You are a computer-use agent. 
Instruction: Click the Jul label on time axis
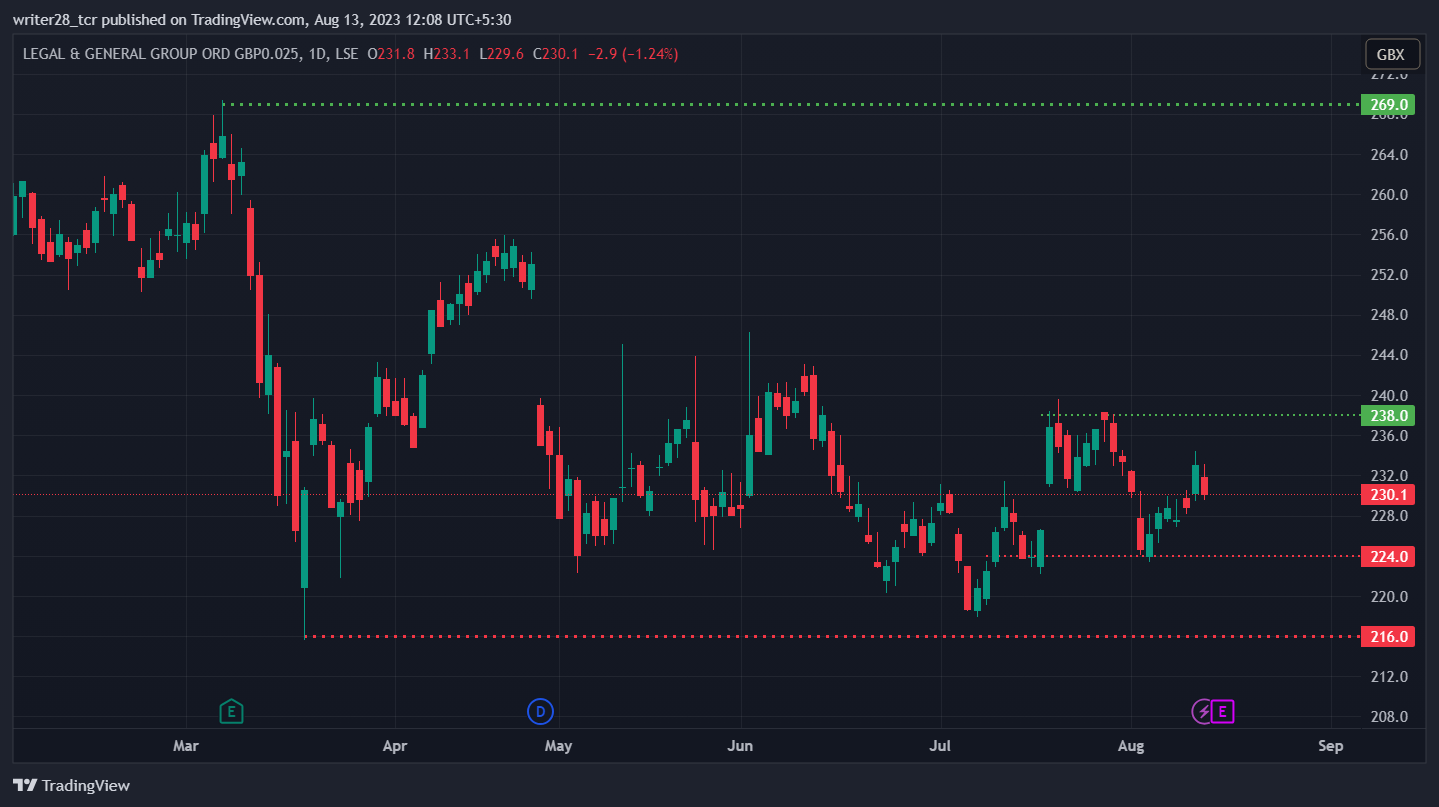point(940,746)
